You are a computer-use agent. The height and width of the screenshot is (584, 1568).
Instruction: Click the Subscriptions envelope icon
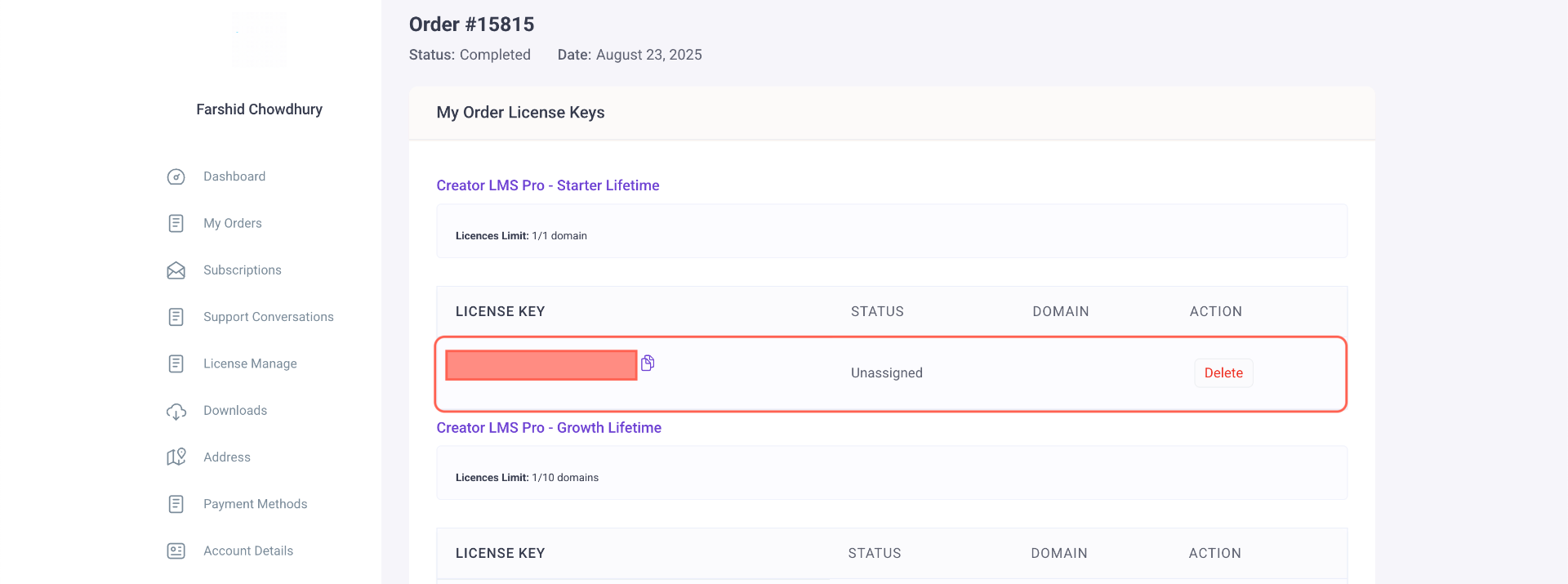[176, 270]
